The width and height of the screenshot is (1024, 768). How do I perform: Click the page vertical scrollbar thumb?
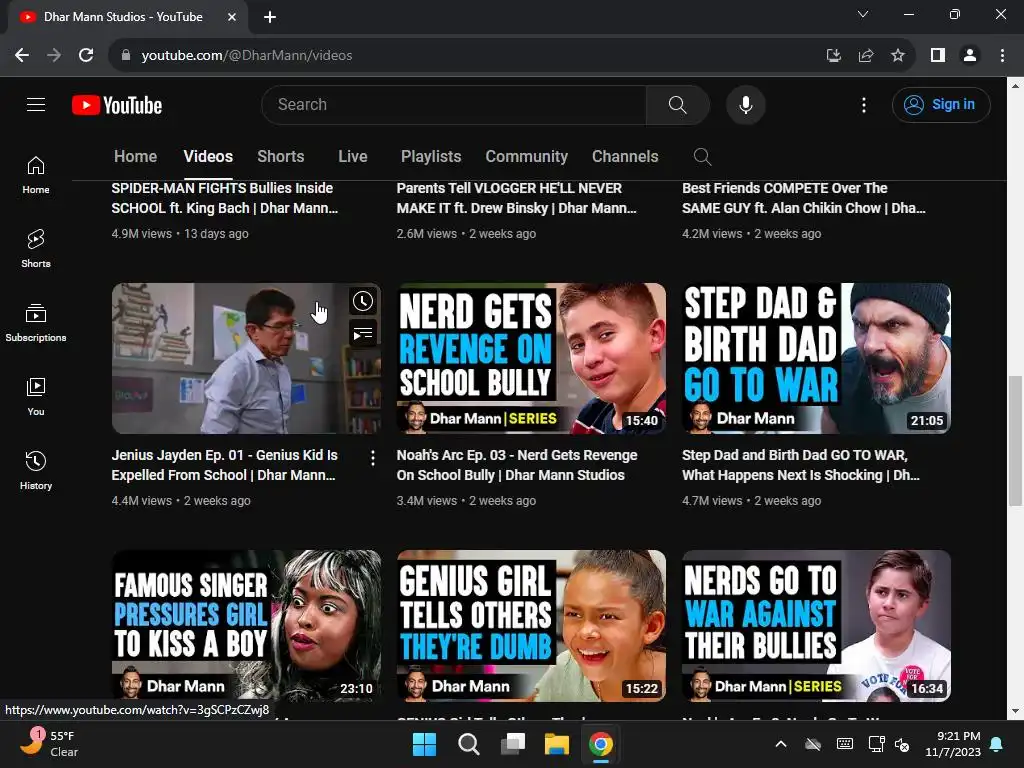tap(1016, 441)
